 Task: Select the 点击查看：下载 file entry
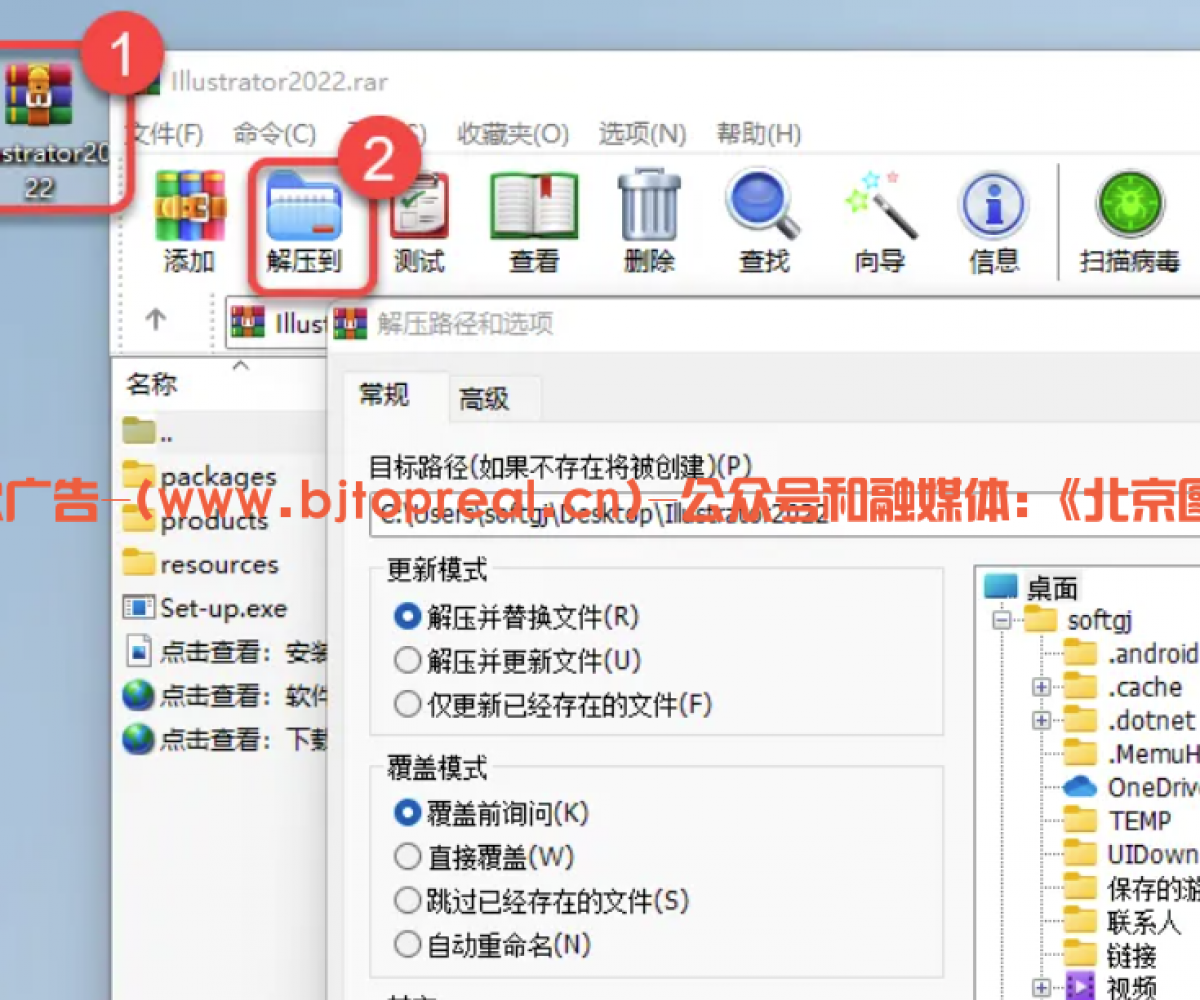(224, 739)
